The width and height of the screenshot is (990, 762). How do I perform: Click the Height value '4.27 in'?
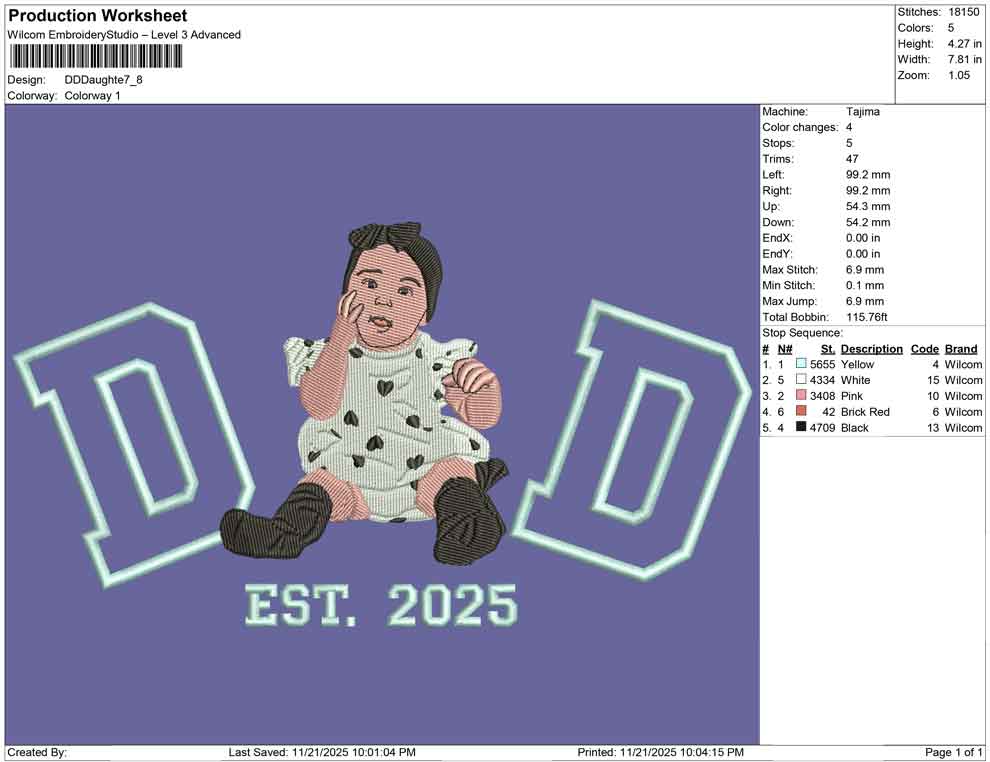(964, 44)
